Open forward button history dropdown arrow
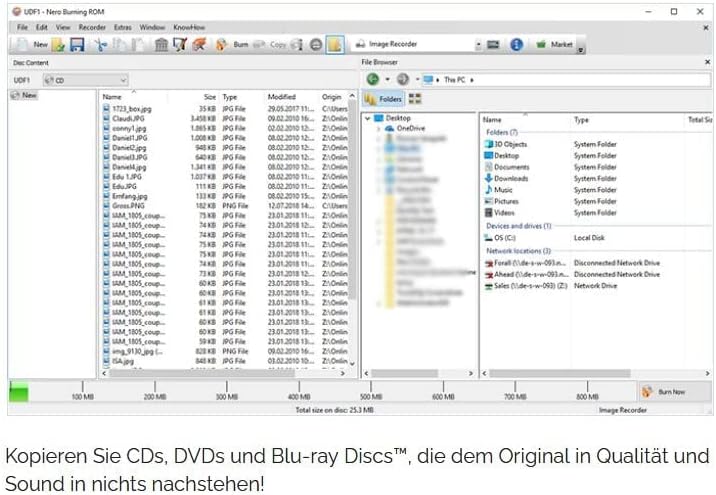Image resolution: width=716 pixels, height=495 pixels. tap(417, 79)
